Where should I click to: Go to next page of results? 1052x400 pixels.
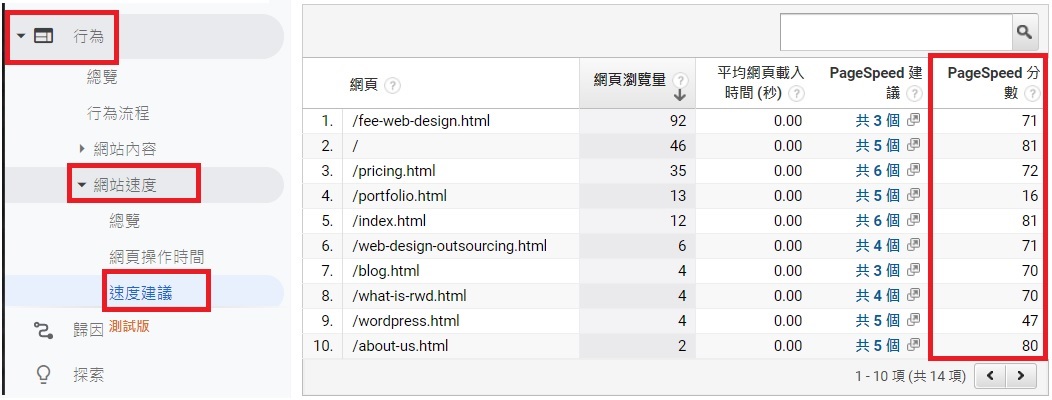coord(1020,376)
